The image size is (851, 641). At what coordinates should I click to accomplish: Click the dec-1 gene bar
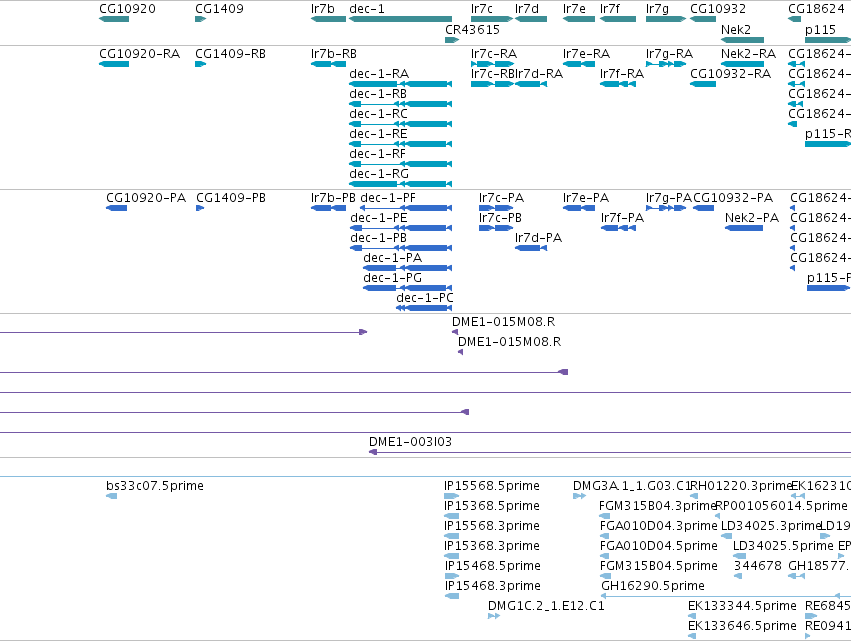coord(401,19)
